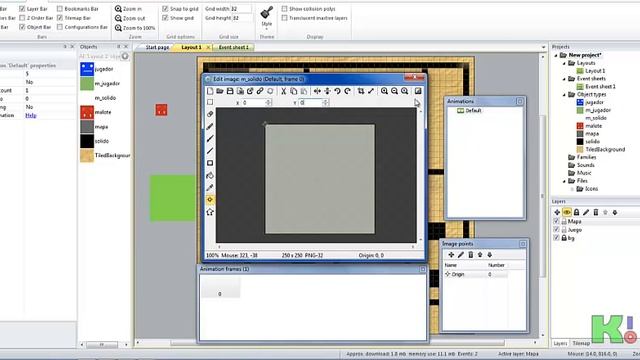Click the image editor zoom in magnifier
Image resolution: width=640 pixels, height=360 pixels.
[x=384, y=91]
